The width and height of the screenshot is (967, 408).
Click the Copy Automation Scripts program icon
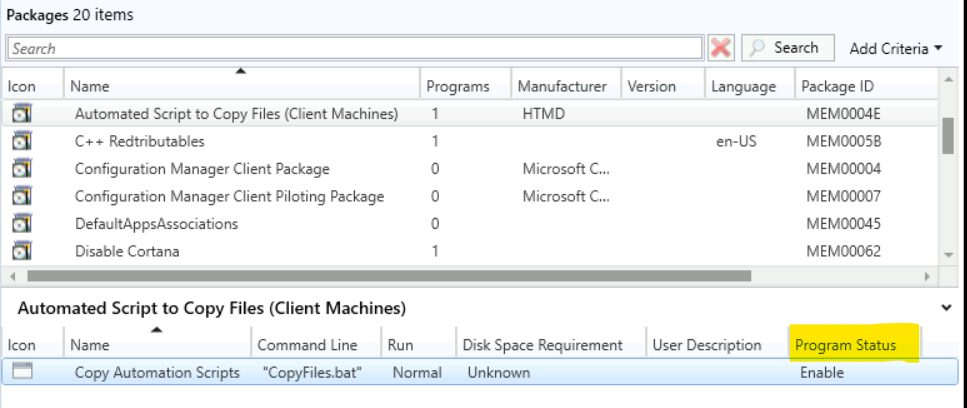(x=21, y=372)
